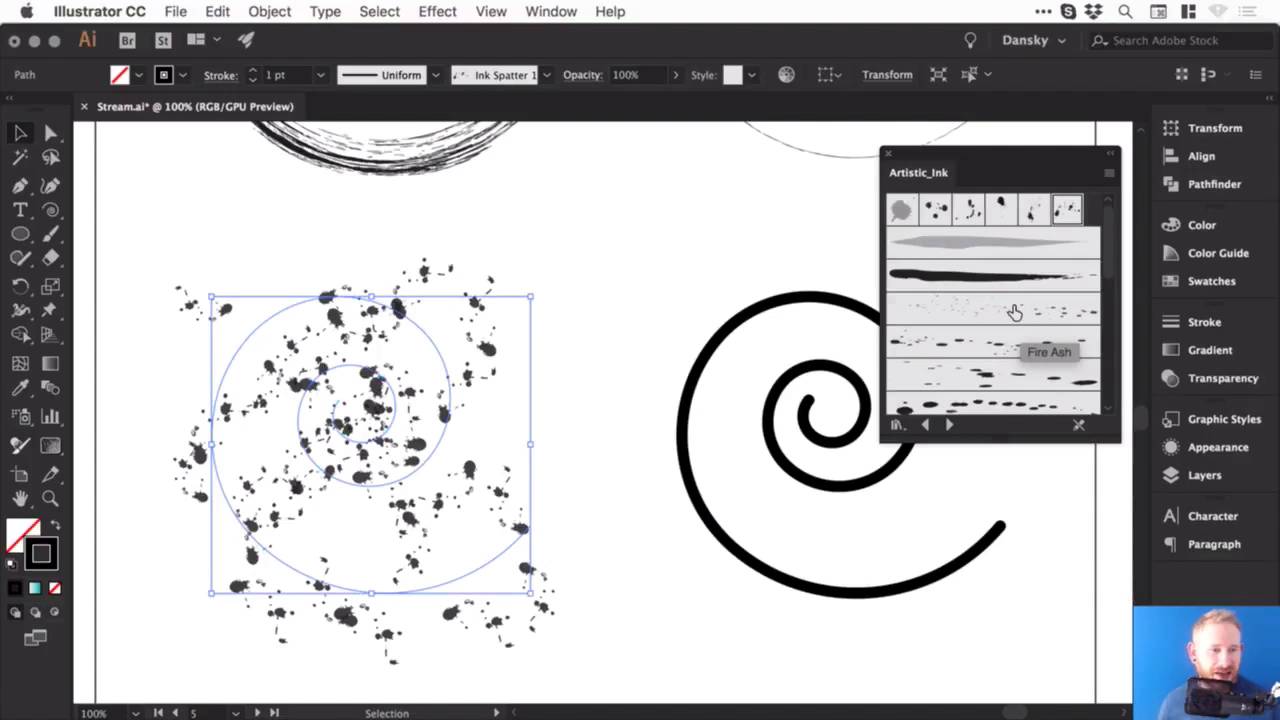
Task: Choose the Lasso tool
Action: click(x=50, y=158)
